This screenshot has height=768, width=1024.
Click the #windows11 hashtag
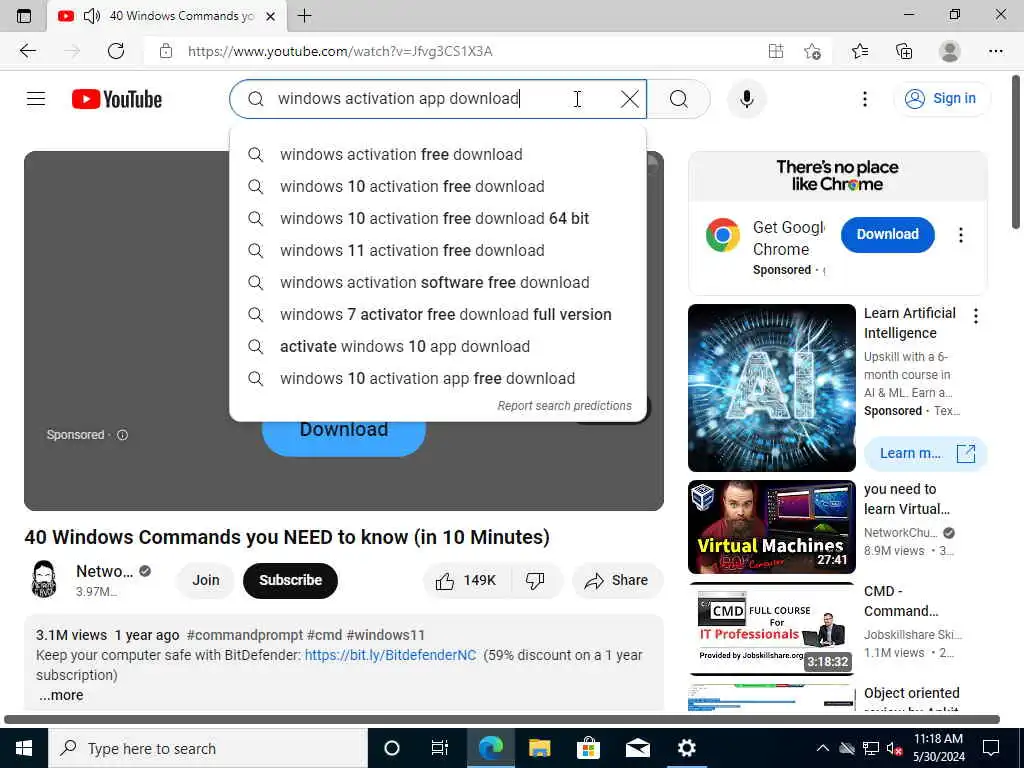385,635
